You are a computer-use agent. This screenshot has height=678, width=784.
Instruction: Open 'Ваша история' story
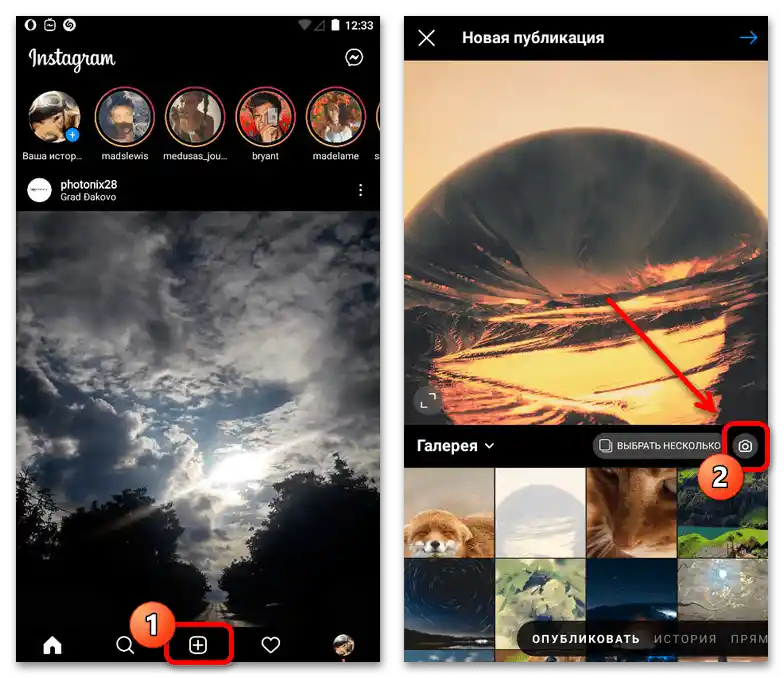[54, 116]
